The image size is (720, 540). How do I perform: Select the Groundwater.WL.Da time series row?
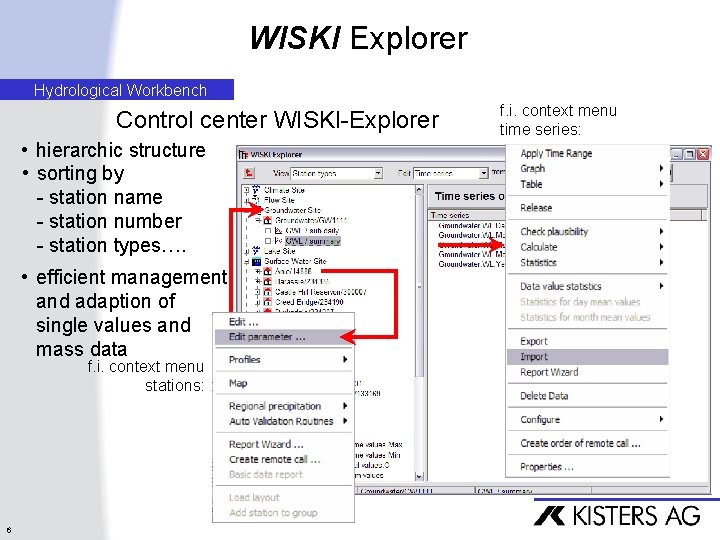471,225
